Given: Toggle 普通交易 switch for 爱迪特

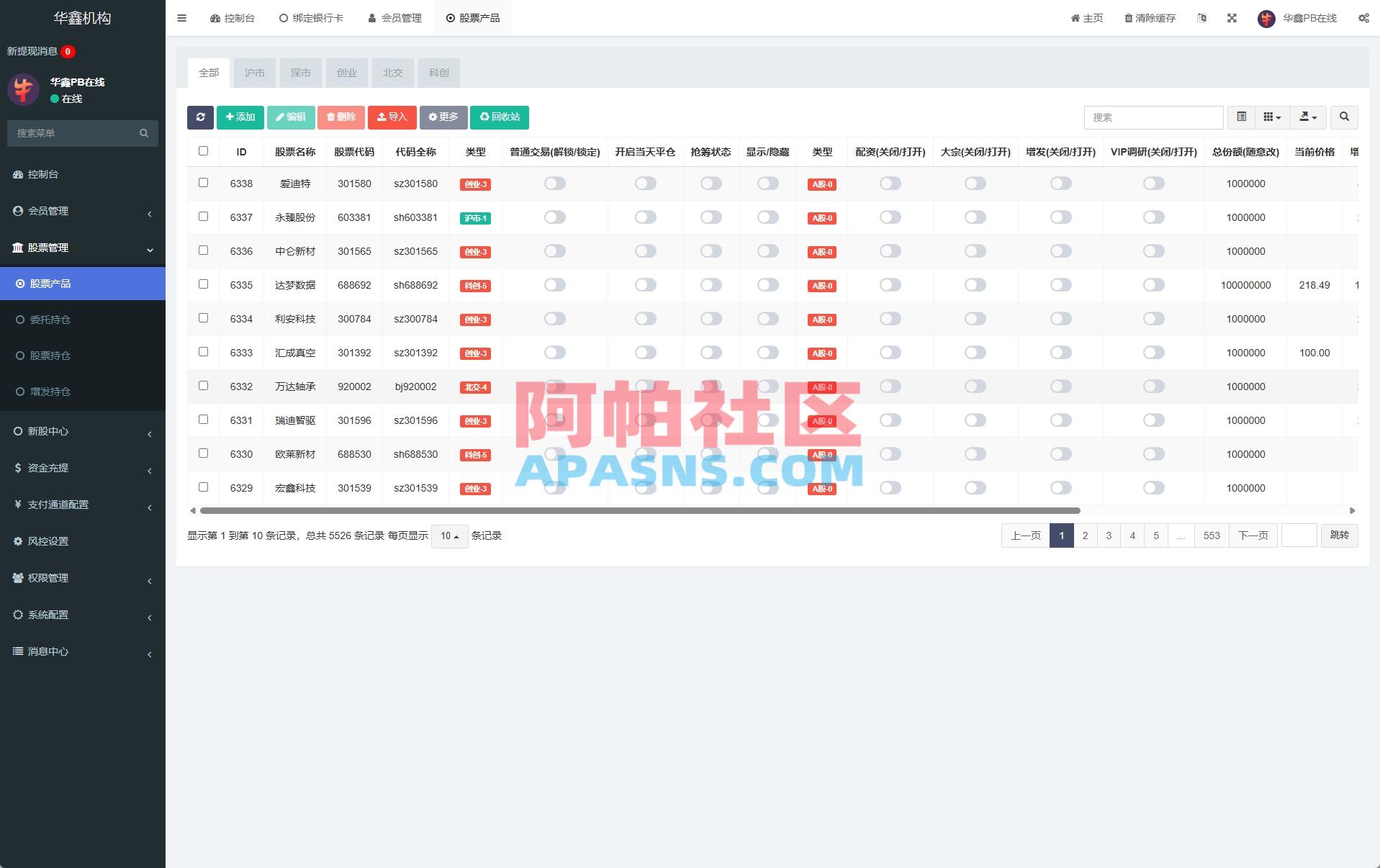Looking at the screenshot, I should tap(554, 184).
